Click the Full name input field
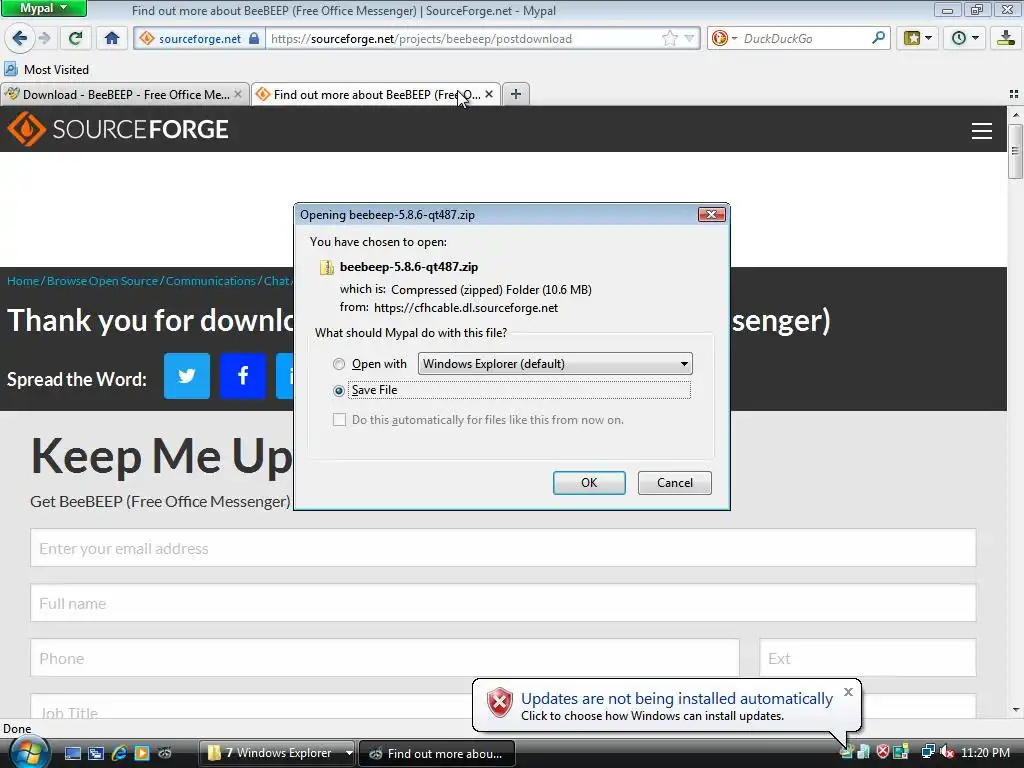Screen dimensions: 1024x768 click(x=503, y=603)
